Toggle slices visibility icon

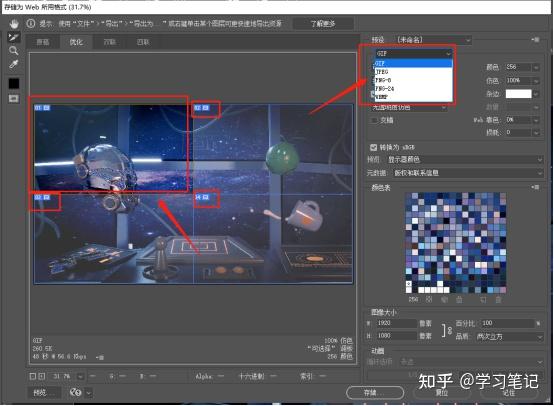click(14, 98)
